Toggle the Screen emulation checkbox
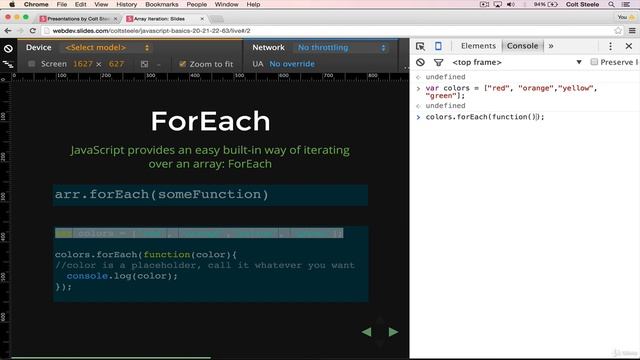640x360 pixels. tap(31, 64)
